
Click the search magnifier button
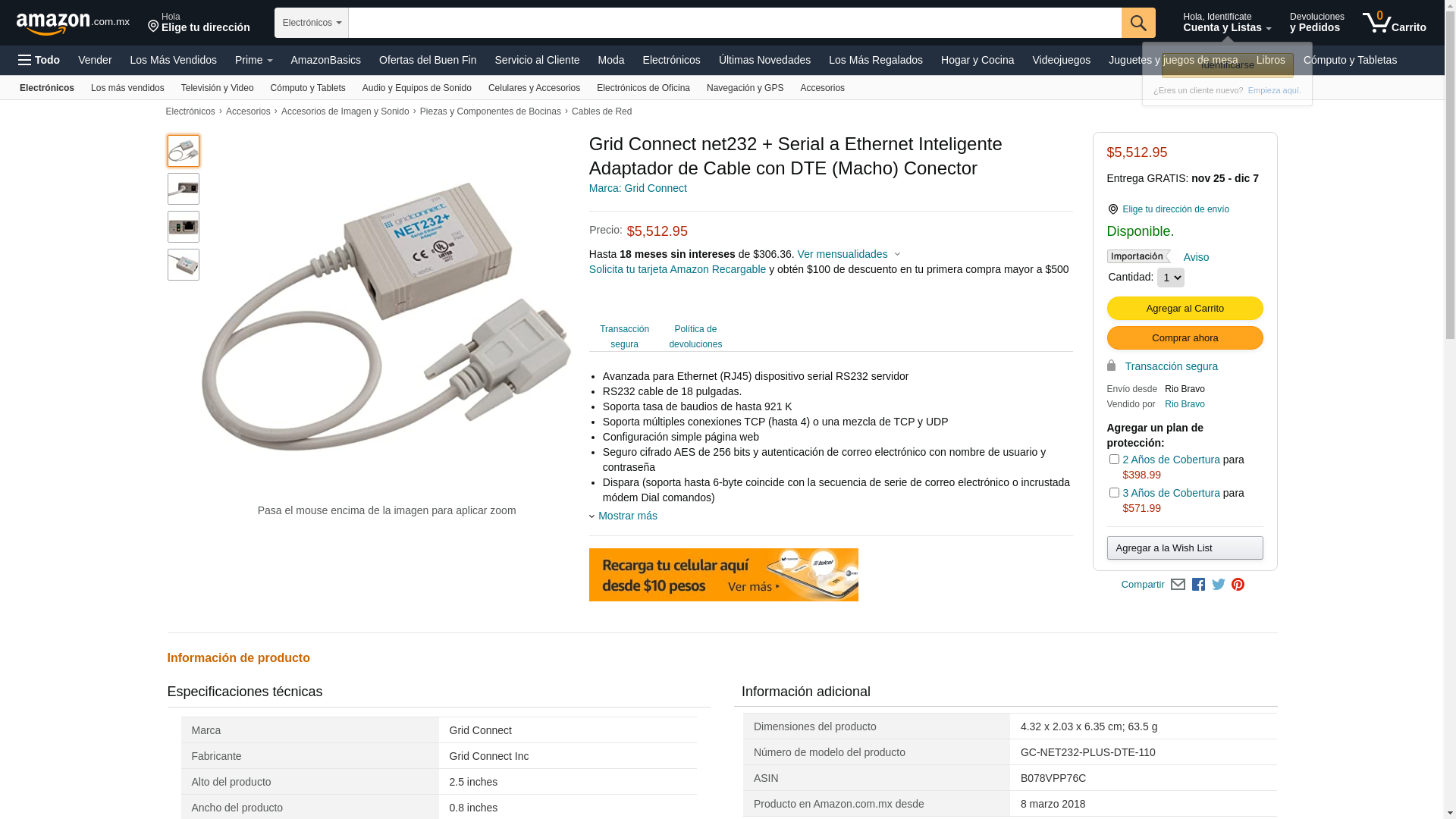click(1138, 23)
